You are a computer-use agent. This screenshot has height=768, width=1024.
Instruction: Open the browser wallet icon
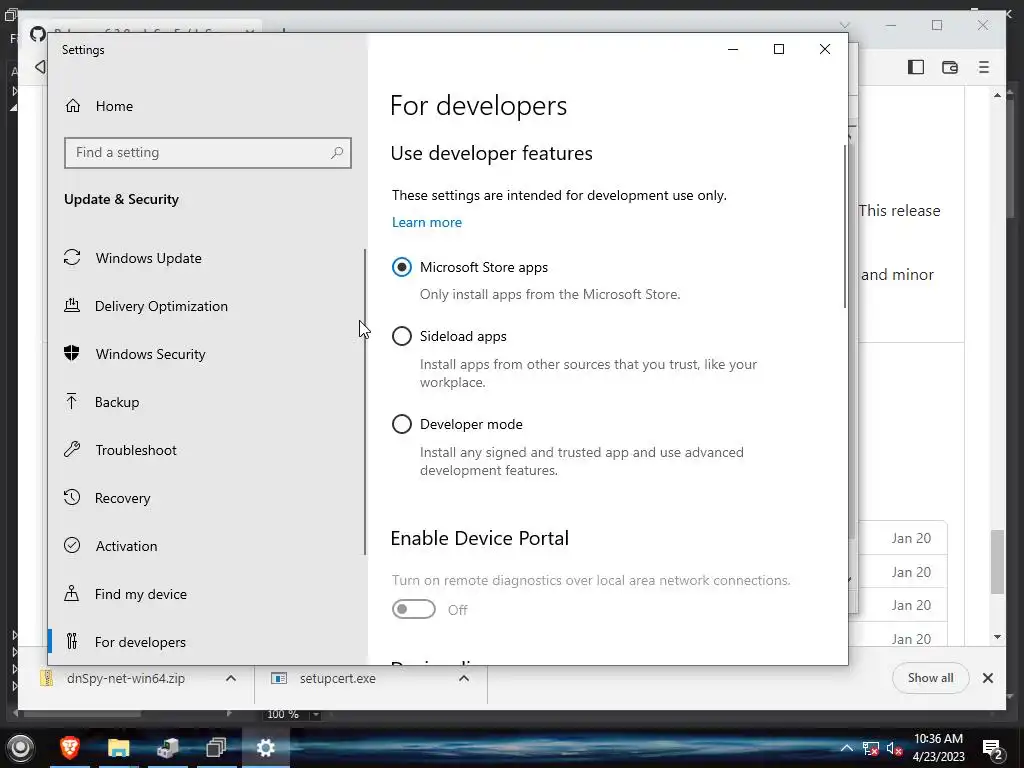[x=950, y=67]
